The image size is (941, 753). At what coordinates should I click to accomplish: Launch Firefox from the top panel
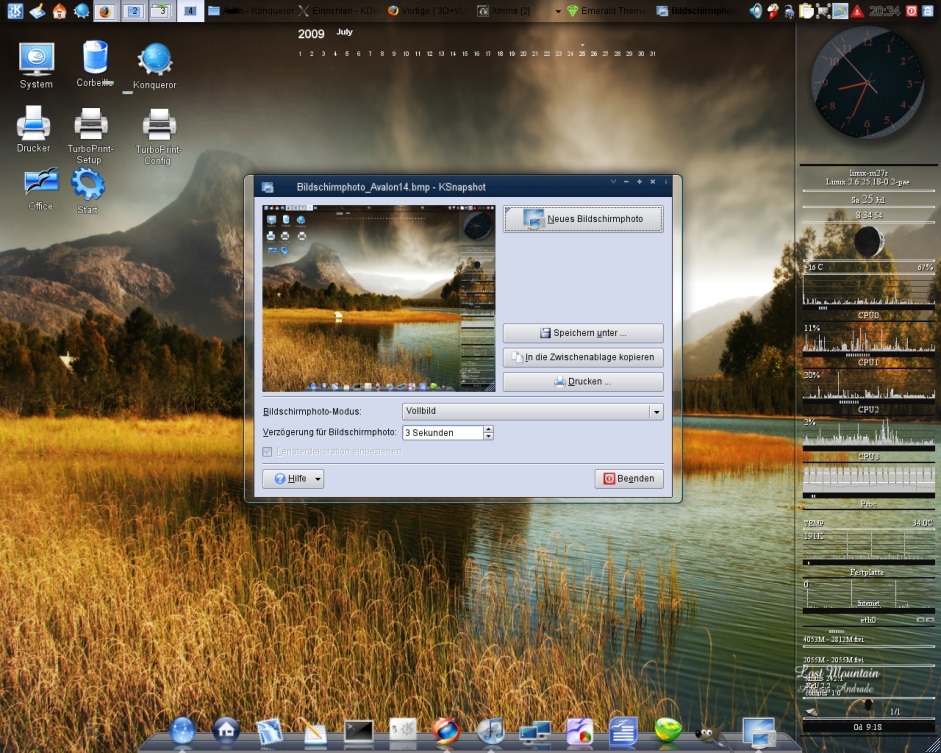click(105, 11)
